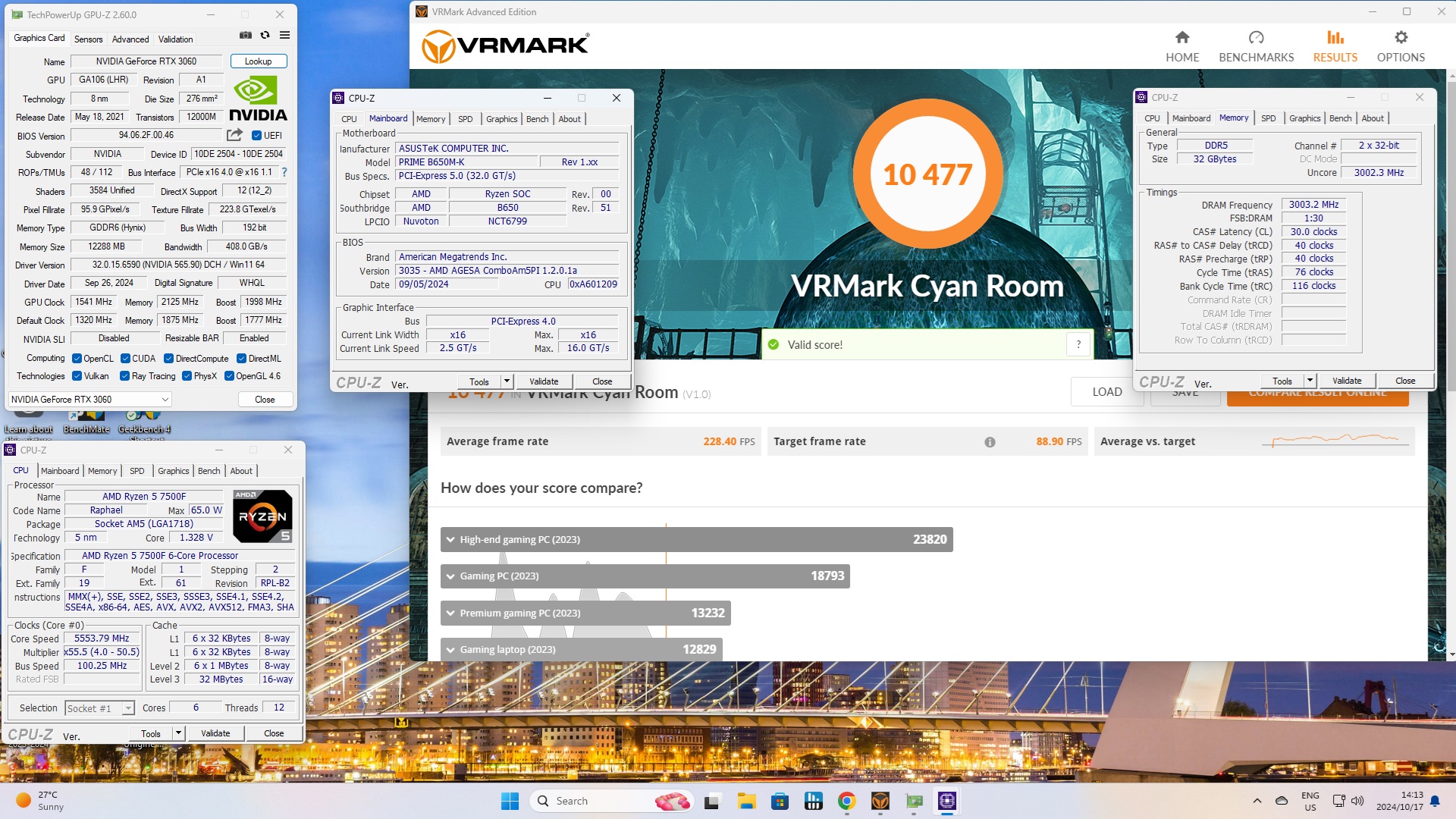This screenshot has width=1456, height=819.
Task: Click the GPU-Z screenshot camera icon
Action: (x=246, y=35)
